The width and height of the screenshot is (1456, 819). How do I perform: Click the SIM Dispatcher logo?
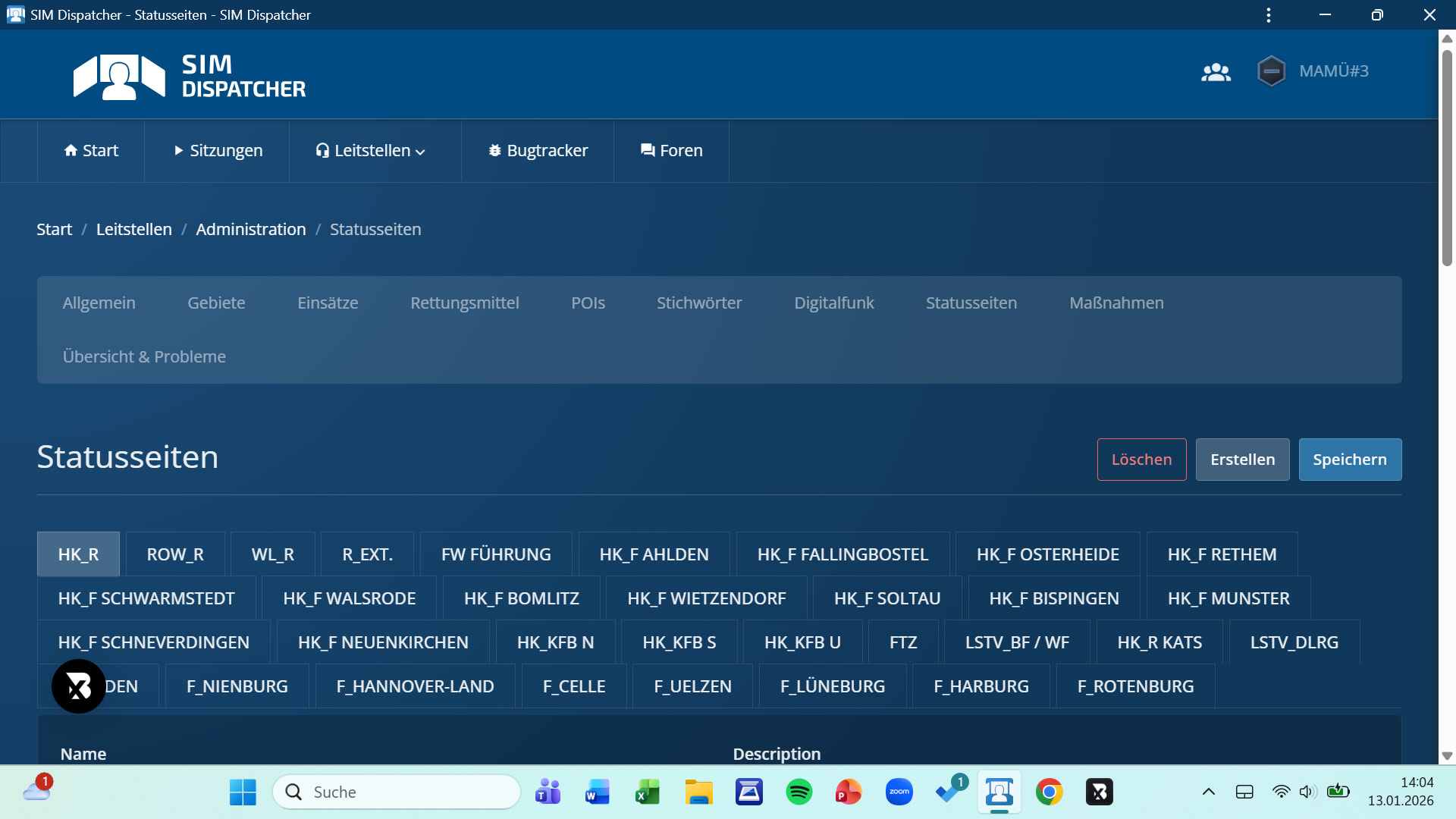click(190, 76)
